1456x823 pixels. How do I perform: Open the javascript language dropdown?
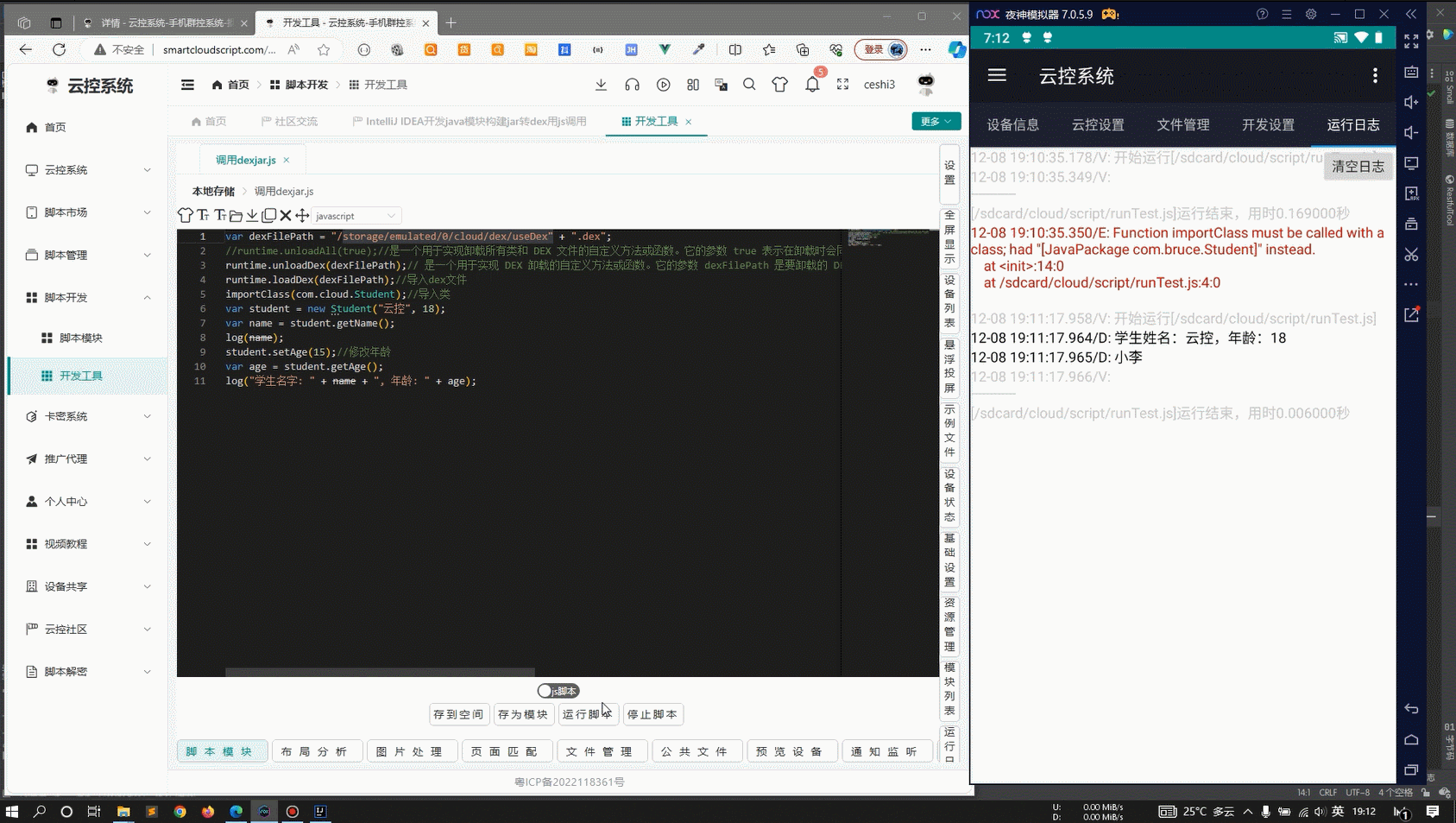(356, 215)
